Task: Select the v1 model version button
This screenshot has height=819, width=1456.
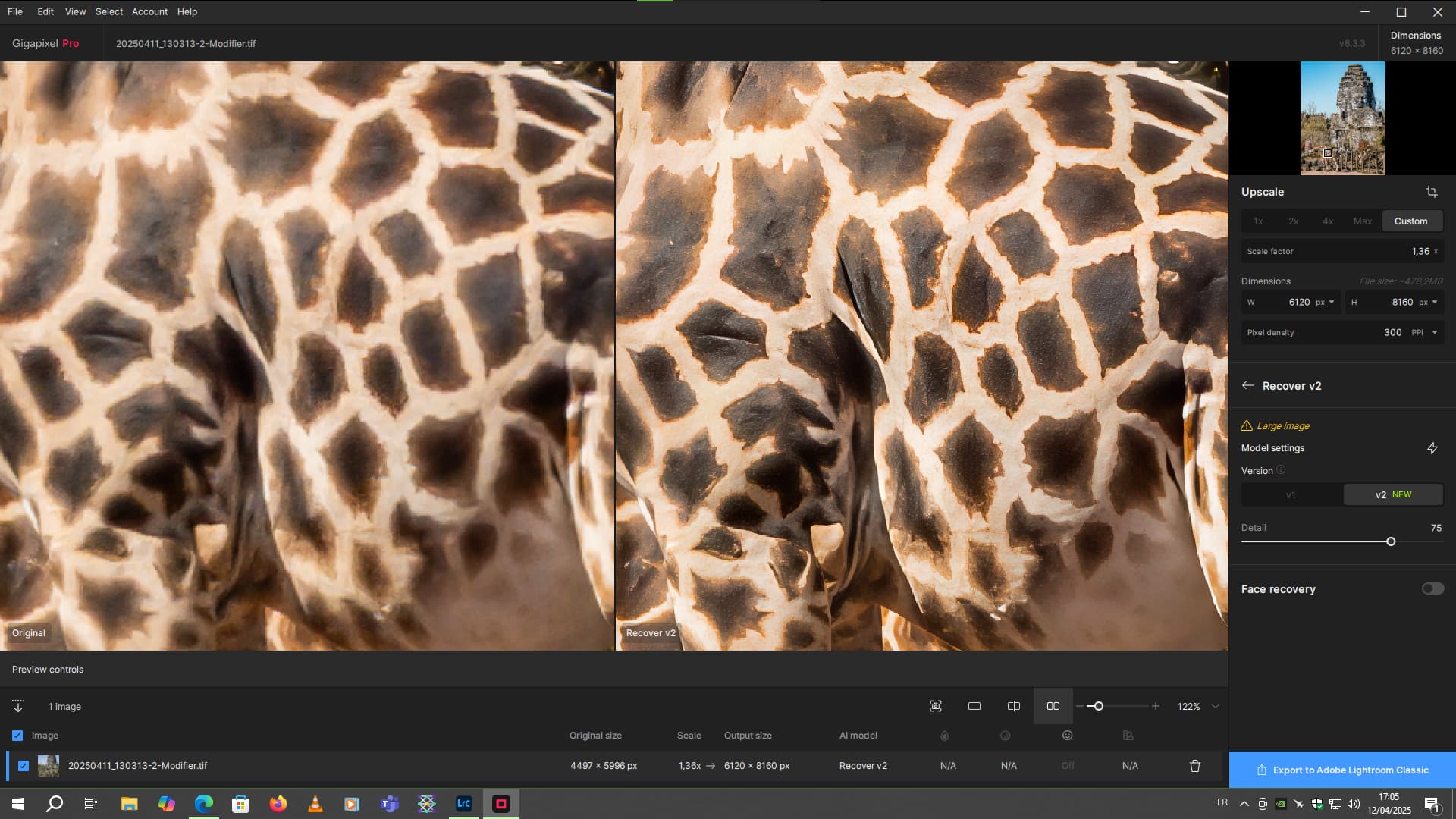Action: [1291, 494]
